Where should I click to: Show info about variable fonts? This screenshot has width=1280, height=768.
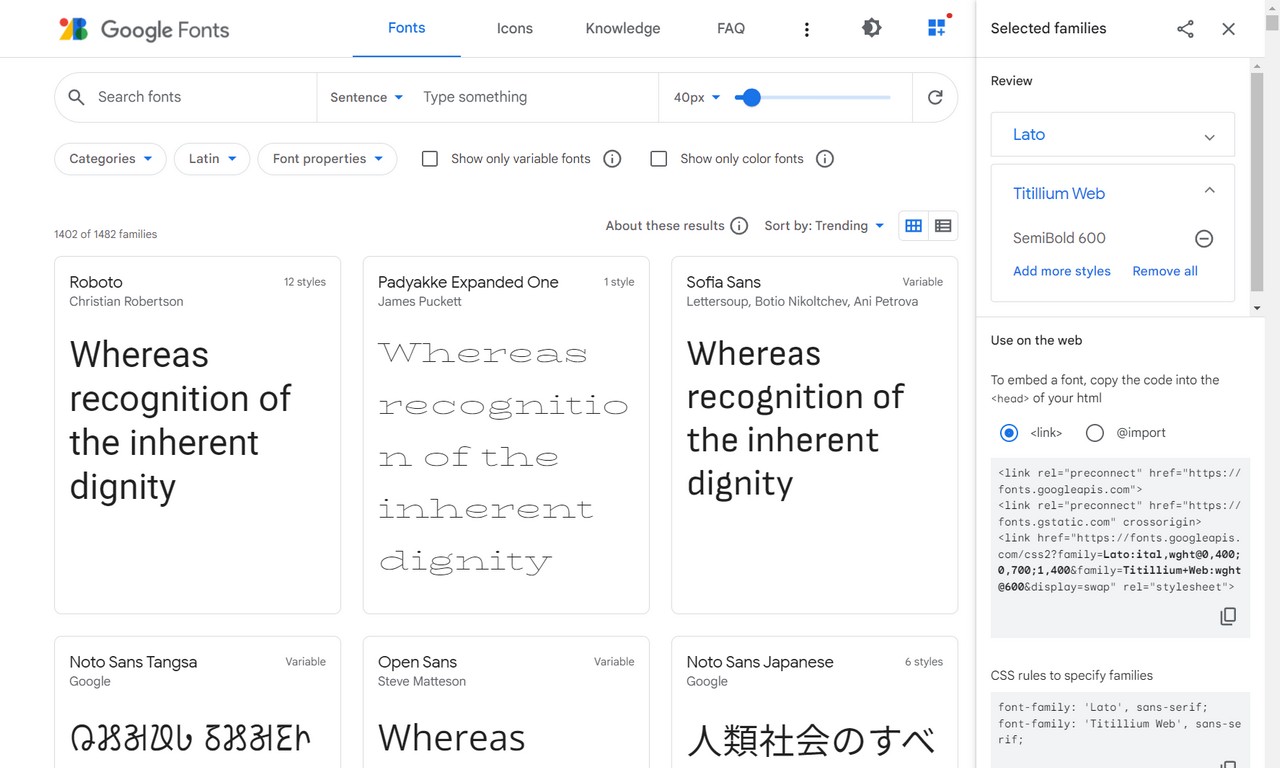click(613, 159)
